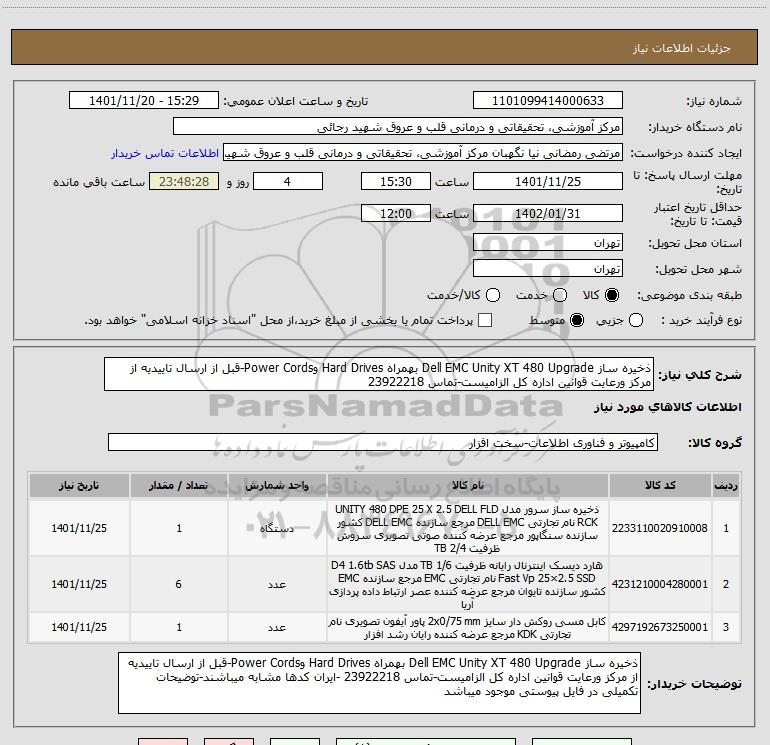
Task: Select the متوسط purchase type radio
Action: (577, 321)
